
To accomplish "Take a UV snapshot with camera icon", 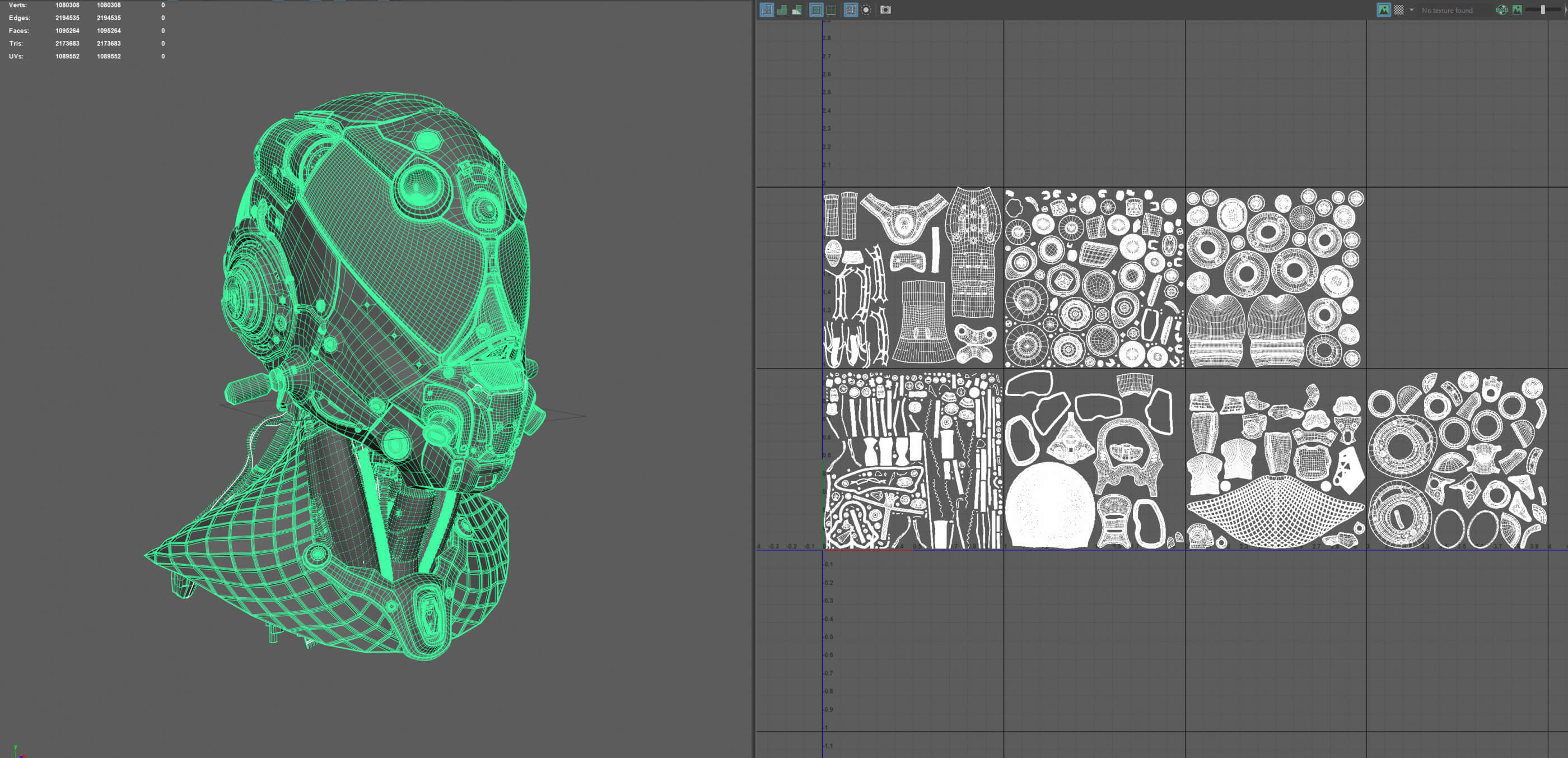I will 886,10.
